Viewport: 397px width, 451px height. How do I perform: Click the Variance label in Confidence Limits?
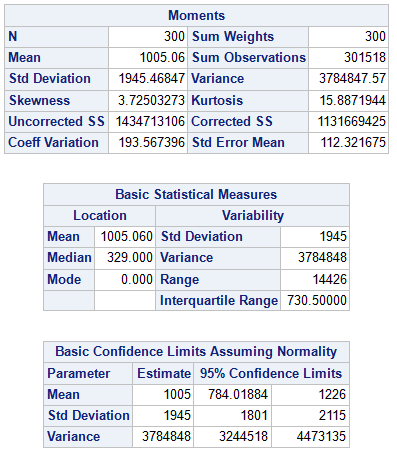[x=74, y=436]
